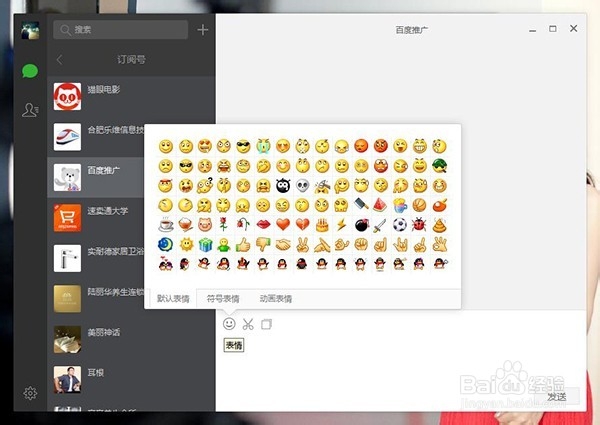Insert the cleaver knife emoji

pos(361,205)
